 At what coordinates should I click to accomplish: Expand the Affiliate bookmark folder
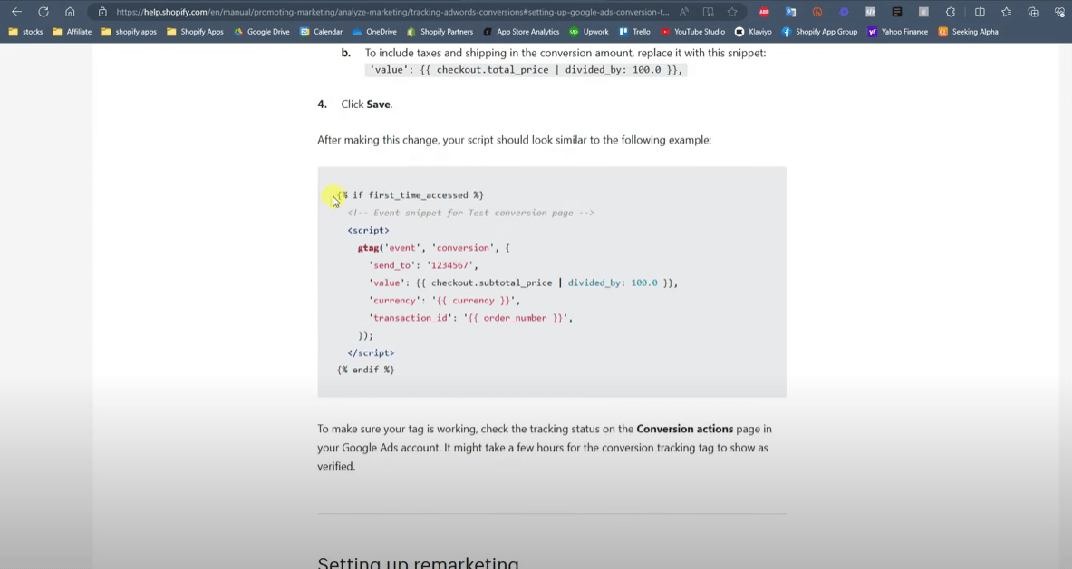pyautogui.click(x=72, y=32)
